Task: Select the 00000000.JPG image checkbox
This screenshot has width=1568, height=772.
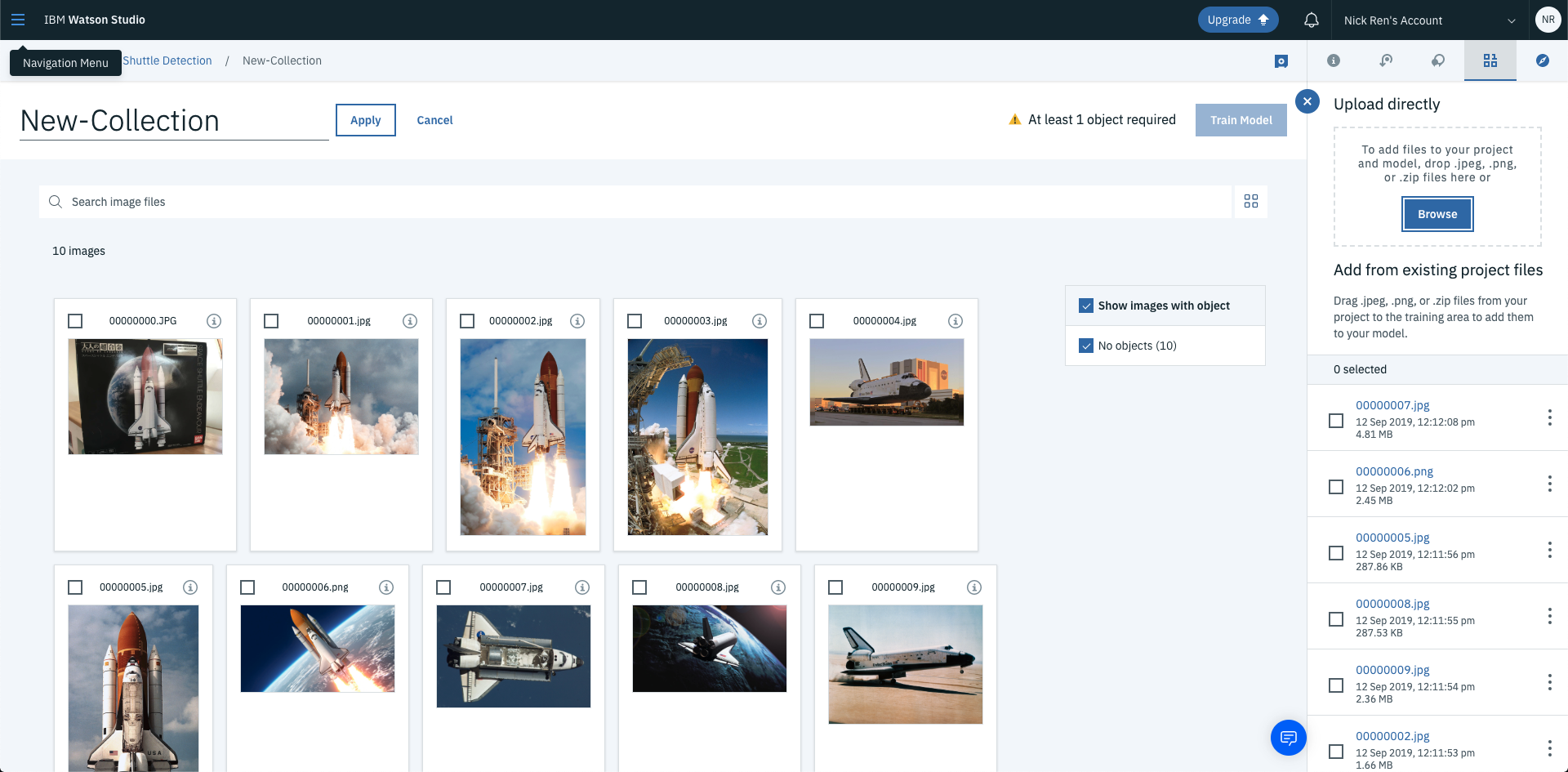Action: (x=75, y=321)
